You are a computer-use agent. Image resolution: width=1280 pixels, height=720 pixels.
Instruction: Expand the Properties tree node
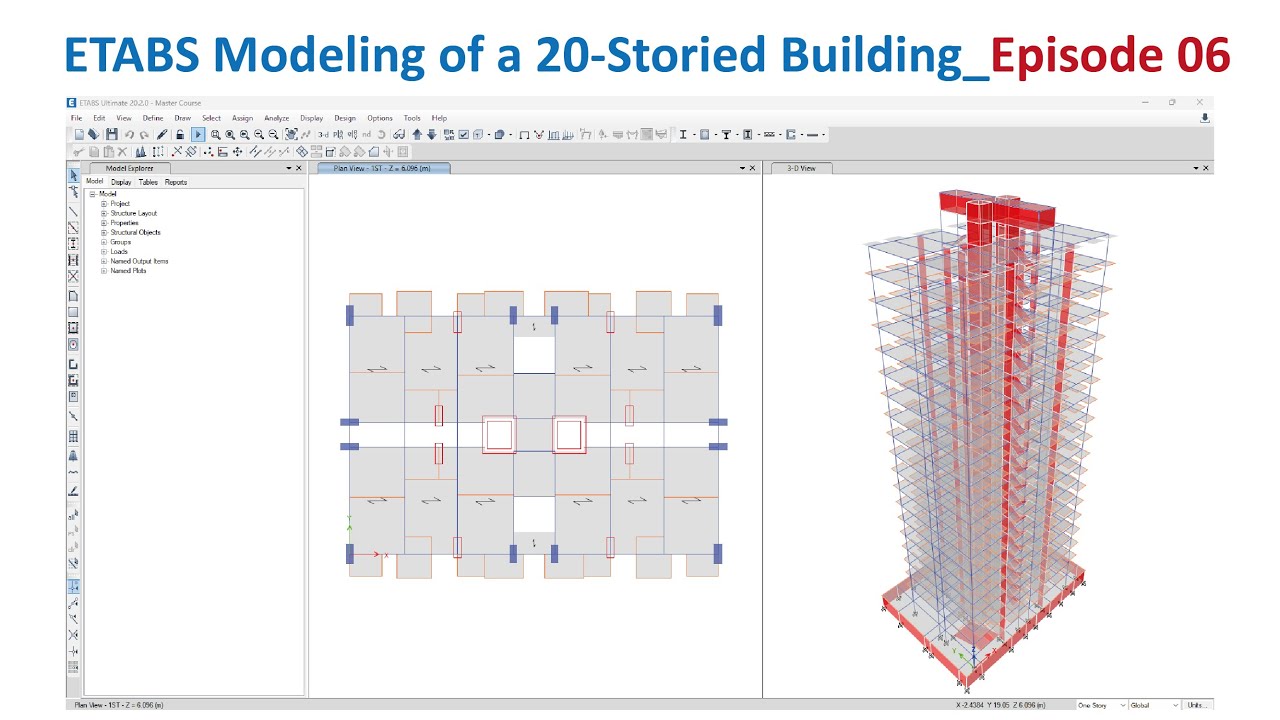tap(104, 223)
